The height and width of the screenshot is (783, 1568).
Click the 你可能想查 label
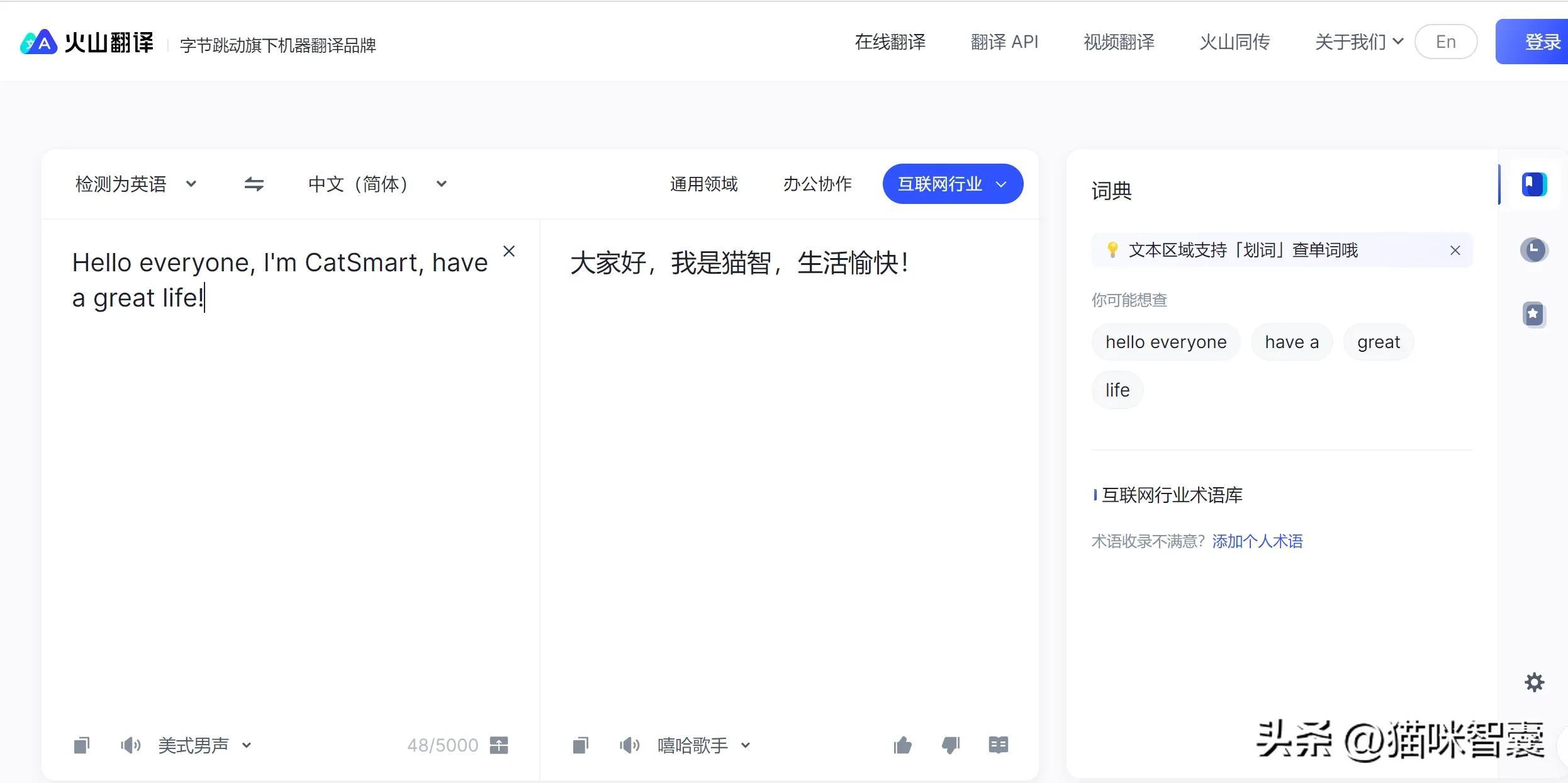tap(1129, 300)
